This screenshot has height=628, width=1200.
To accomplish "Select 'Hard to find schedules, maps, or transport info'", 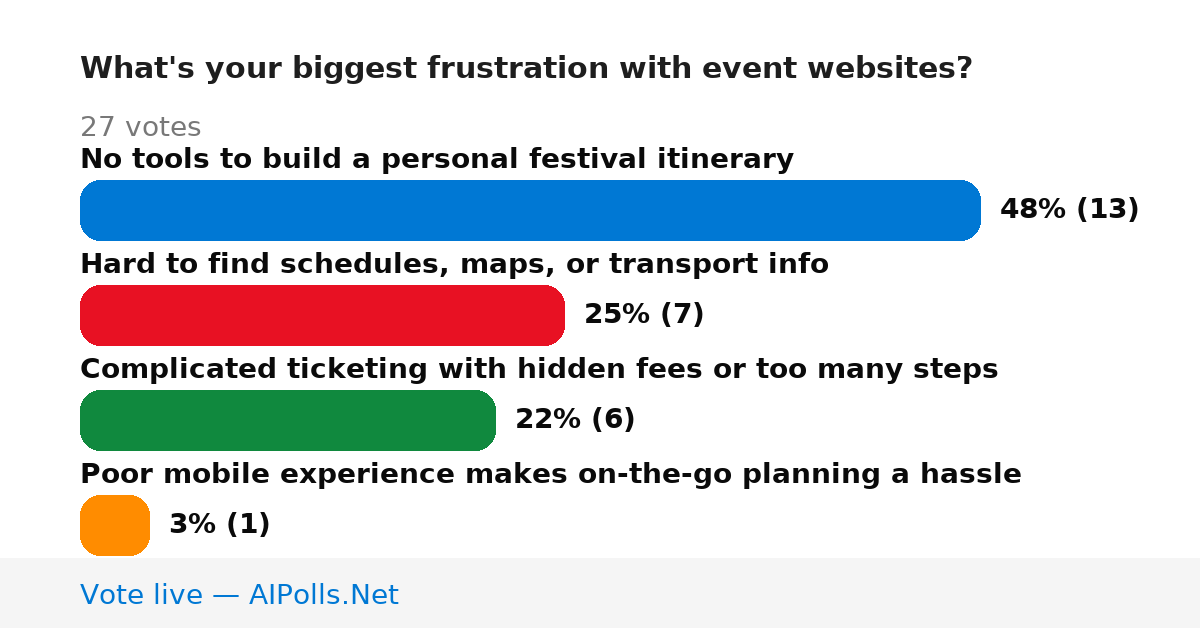I will [x=454, y=264].
